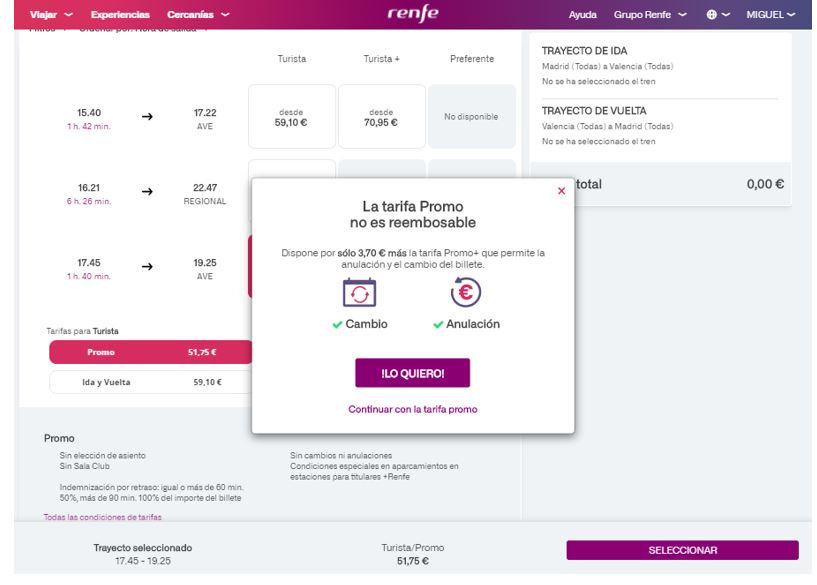Open the globe language selector

[x=719, y=15]
